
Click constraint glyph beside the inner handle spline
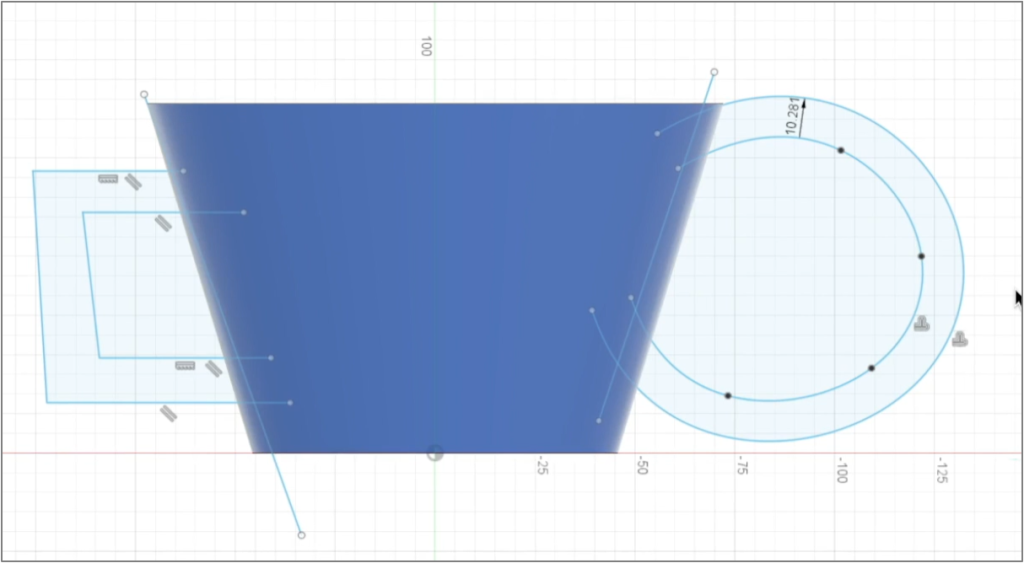point(922,323)
